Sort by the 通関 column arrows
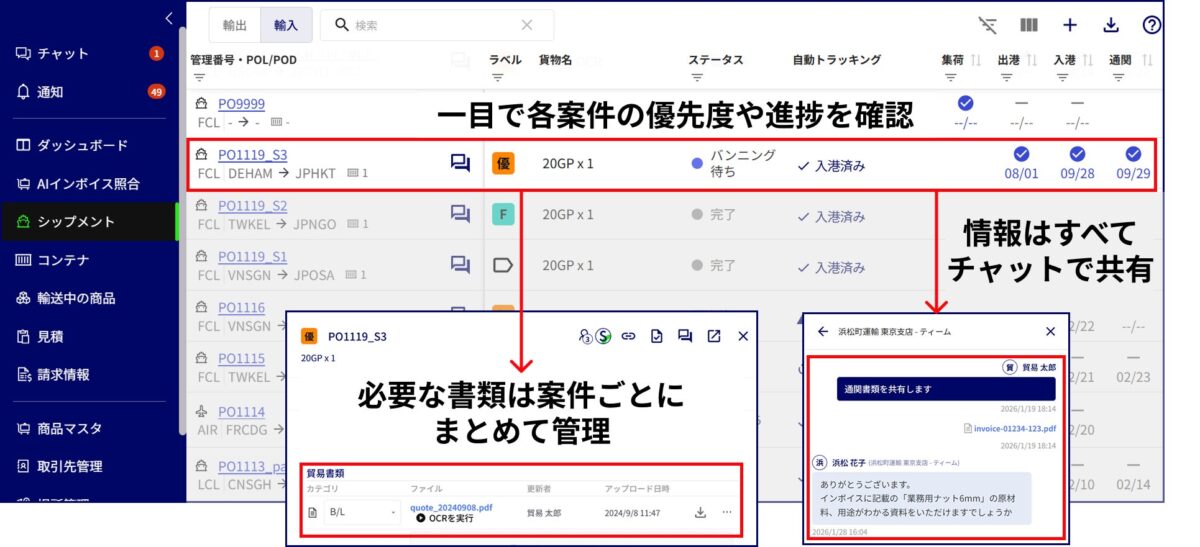Screen dimensions: 1200x547 1146,60
